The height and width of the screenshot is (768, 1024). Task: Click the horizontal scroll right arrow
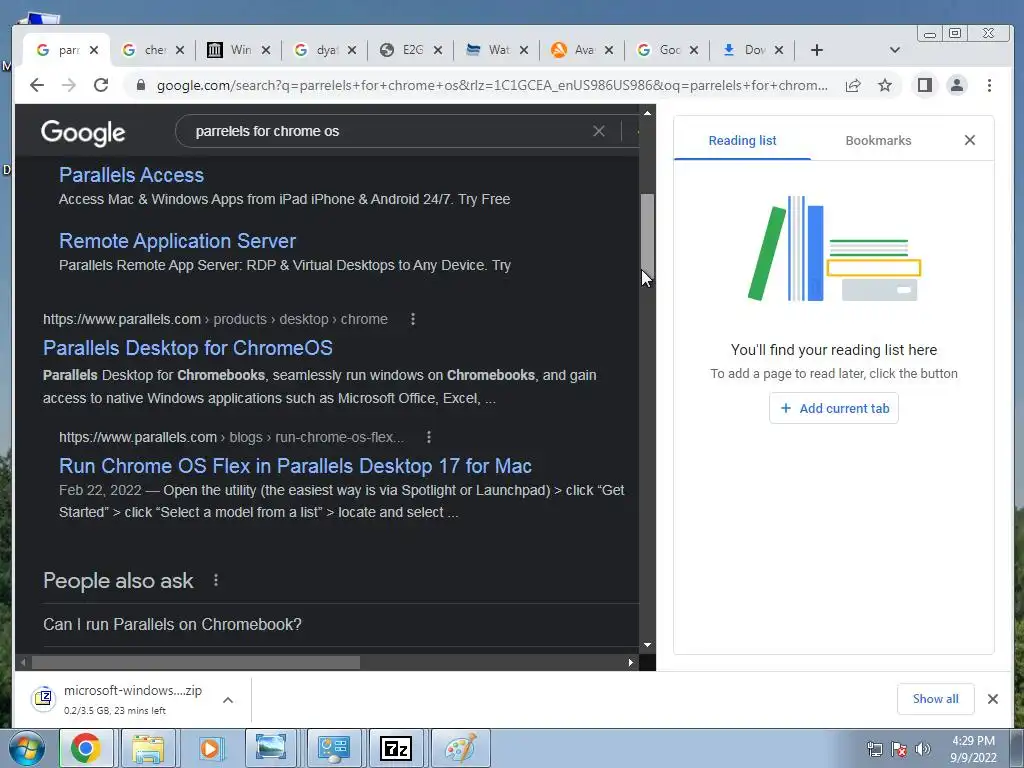[630, 662]
